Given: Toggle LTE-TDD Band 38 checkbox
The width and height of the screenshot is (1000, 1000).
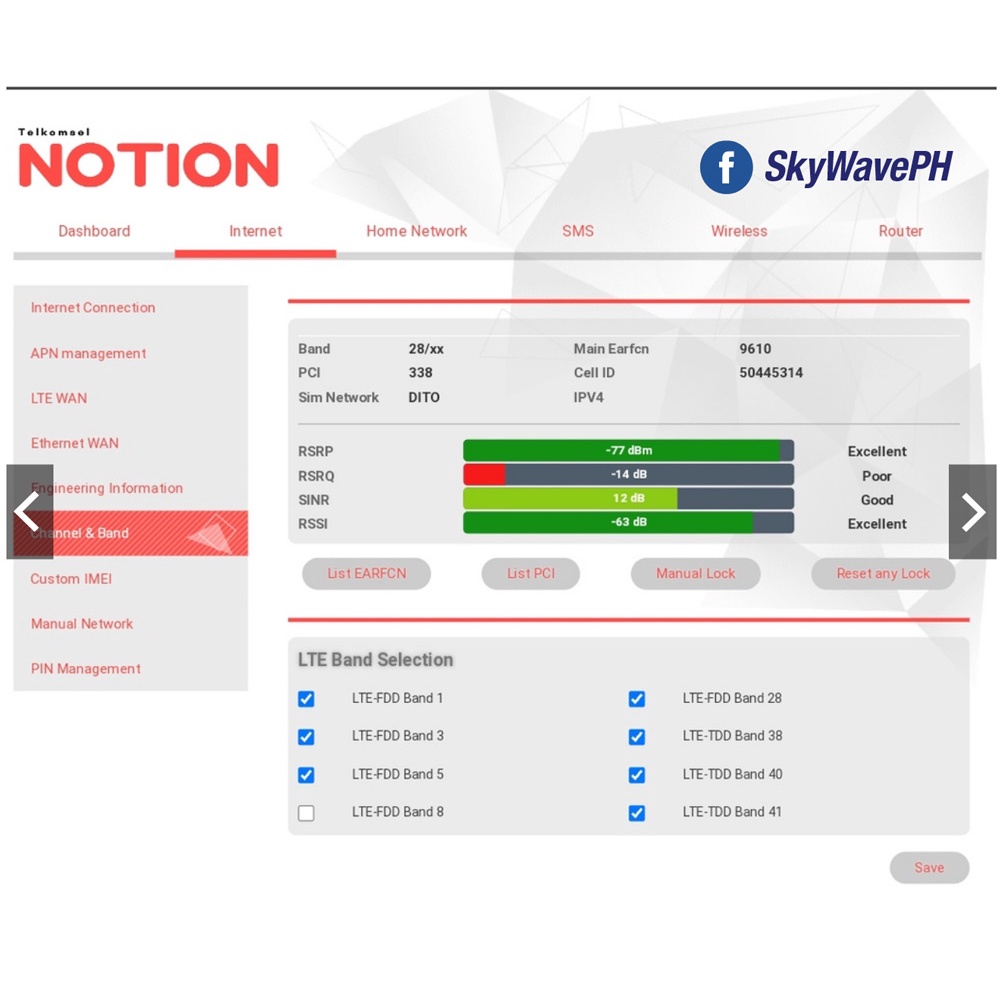Looking at the screenshot, I should (637, 737).
